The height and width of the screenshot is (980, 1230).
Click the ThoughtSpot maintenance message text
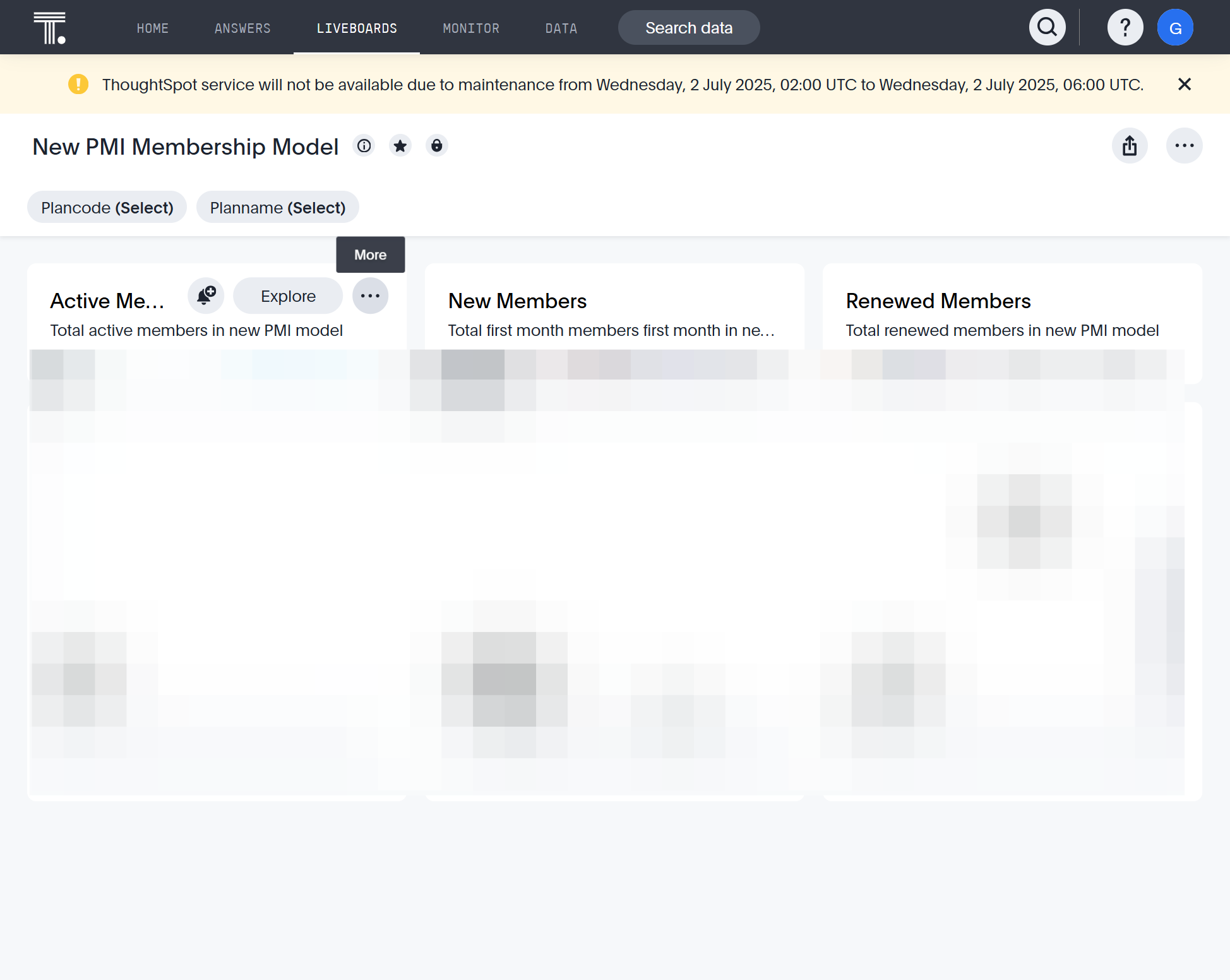point(623,85)
